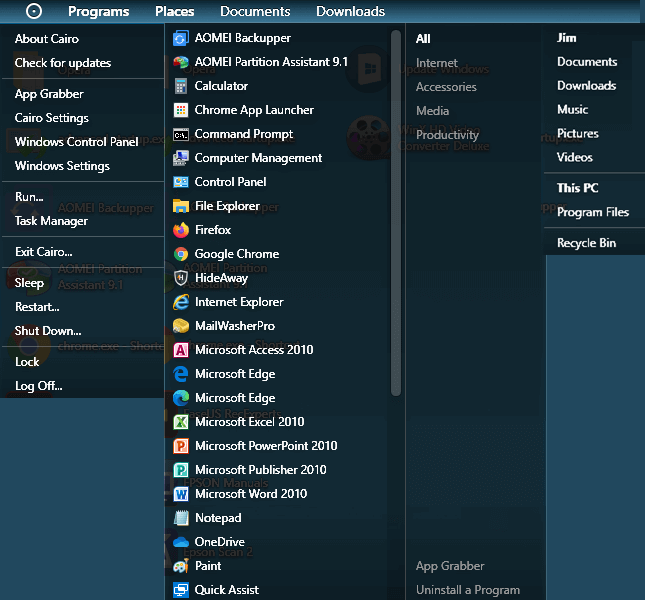Click the programs list scrollbar
This screenshot has width=645, height=600.
[x=396, y=213]
